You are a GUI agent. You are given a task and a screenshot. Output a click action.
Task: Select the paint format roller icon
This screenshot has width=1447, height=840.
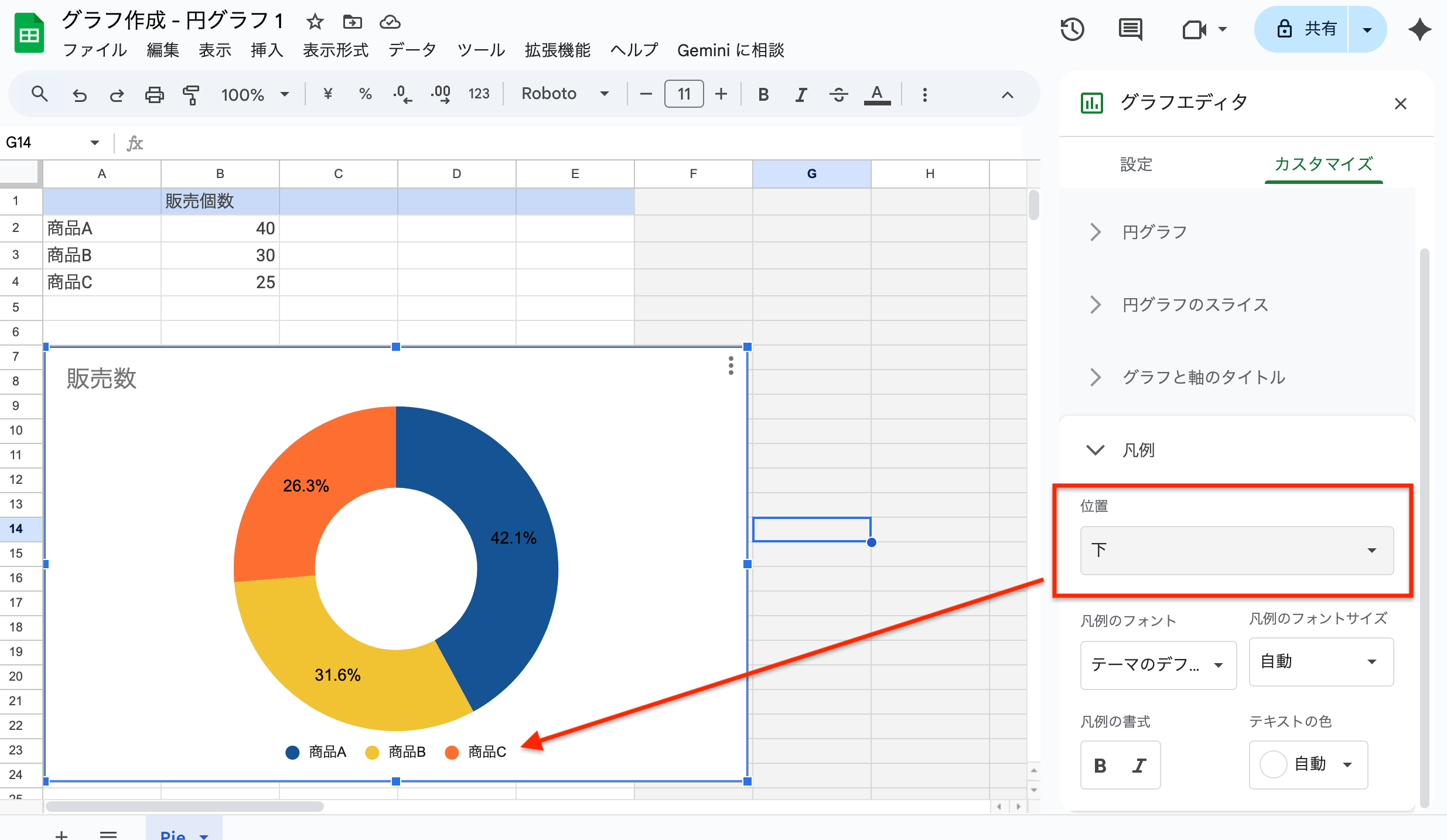point(191,94)
